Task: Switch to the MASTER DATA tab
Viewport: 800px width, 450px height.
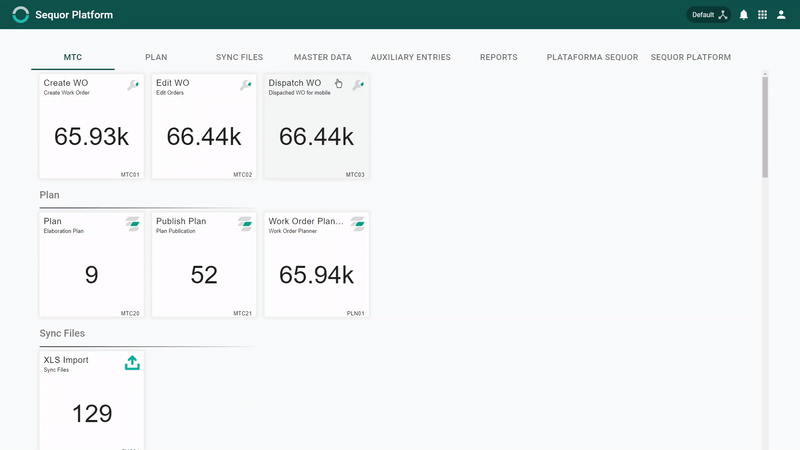Action: pos(322,57)
